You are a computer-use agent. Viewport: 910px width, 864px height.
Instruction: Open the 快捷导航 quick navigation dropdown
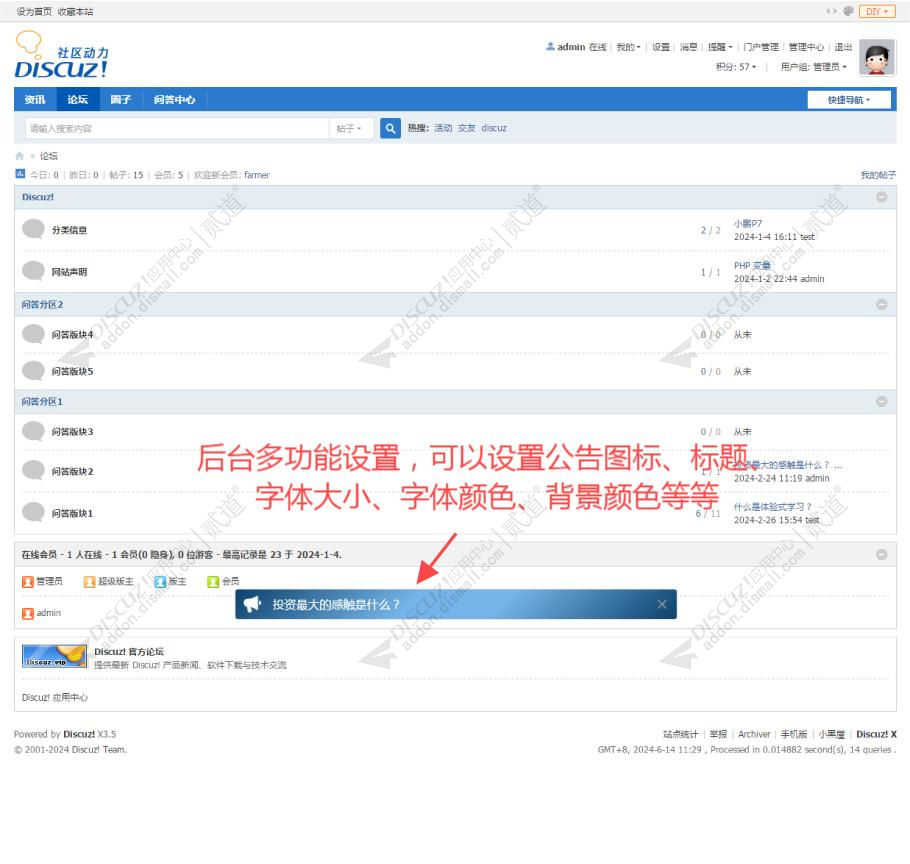coord(849,100)
